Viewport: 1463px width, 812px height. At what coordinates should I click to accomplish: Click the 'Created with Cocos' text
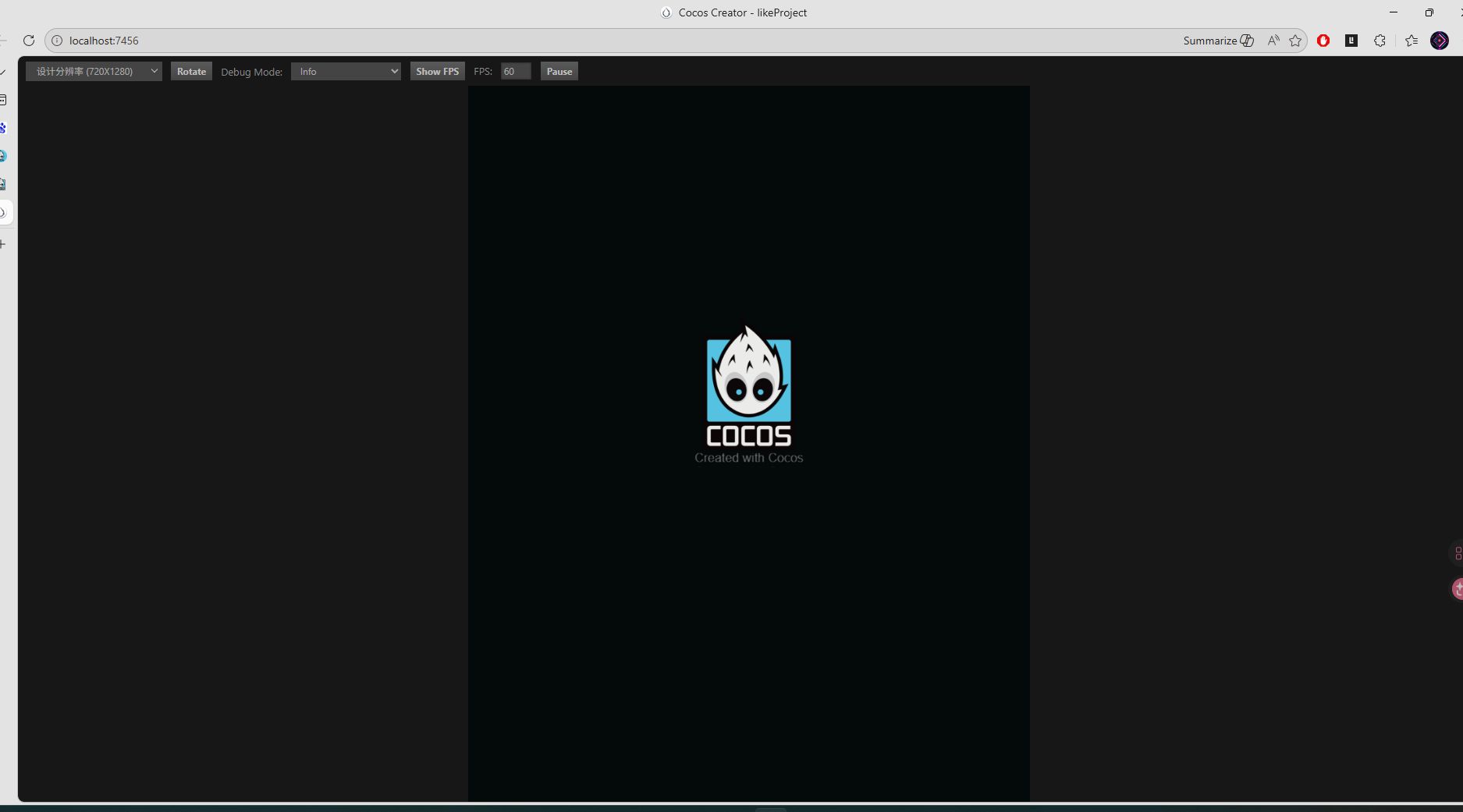coord(749,458)
